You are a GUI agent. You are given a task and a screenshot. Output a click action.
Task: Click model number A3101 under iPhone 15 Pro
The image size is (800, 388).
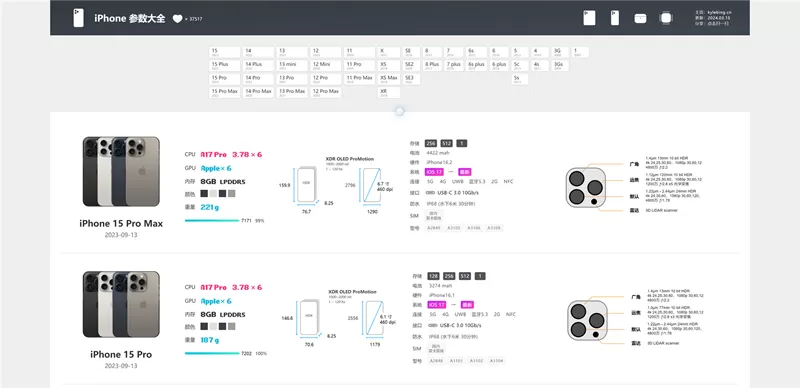[x=456, y=361]
